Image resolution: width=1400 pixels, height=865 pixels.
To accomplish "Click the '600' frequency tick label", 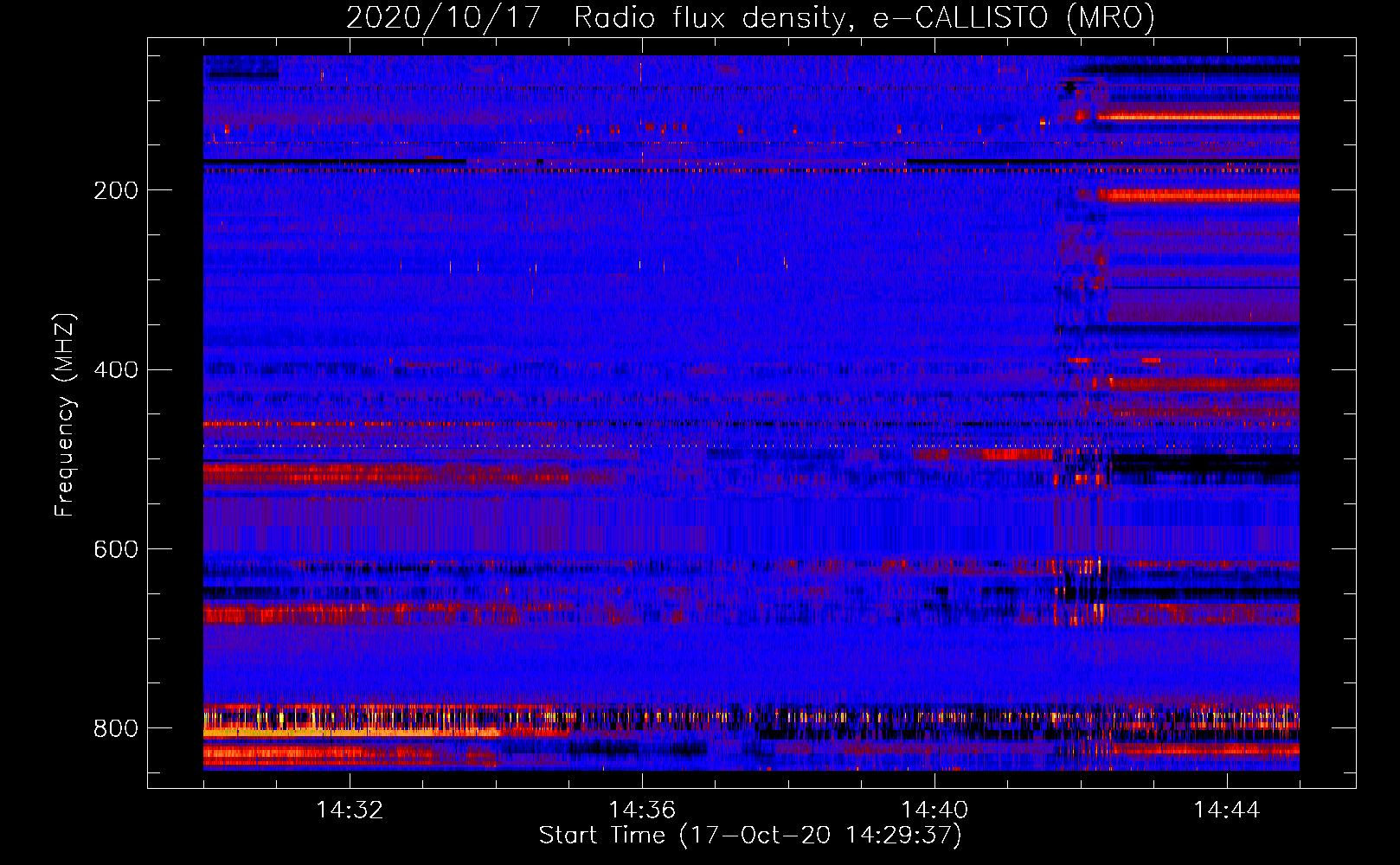I will coord(116,549).
